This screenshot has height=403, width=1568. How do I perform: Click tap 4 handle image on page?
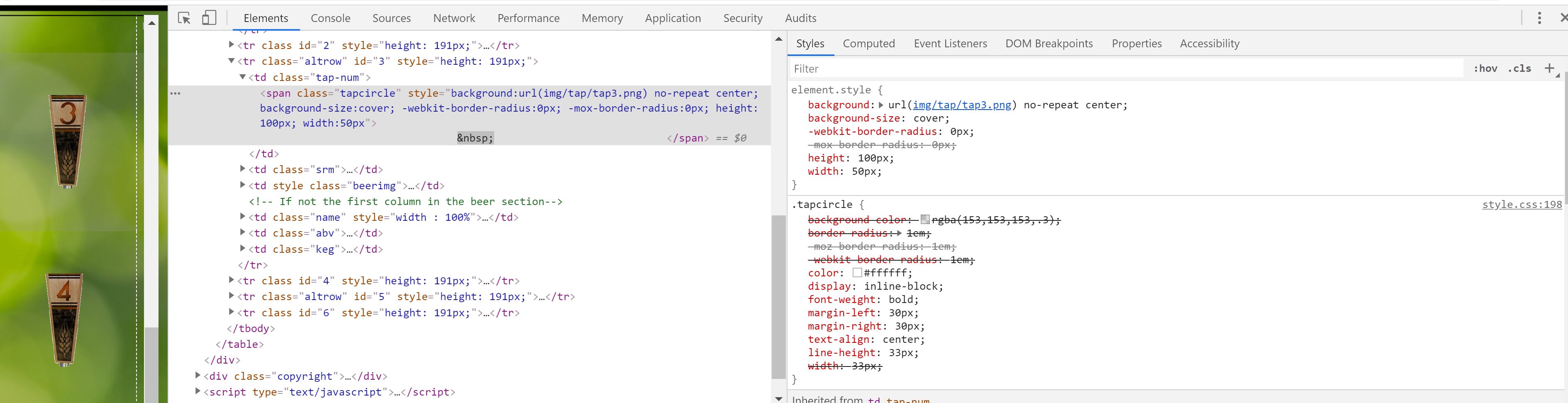point(65,320)
